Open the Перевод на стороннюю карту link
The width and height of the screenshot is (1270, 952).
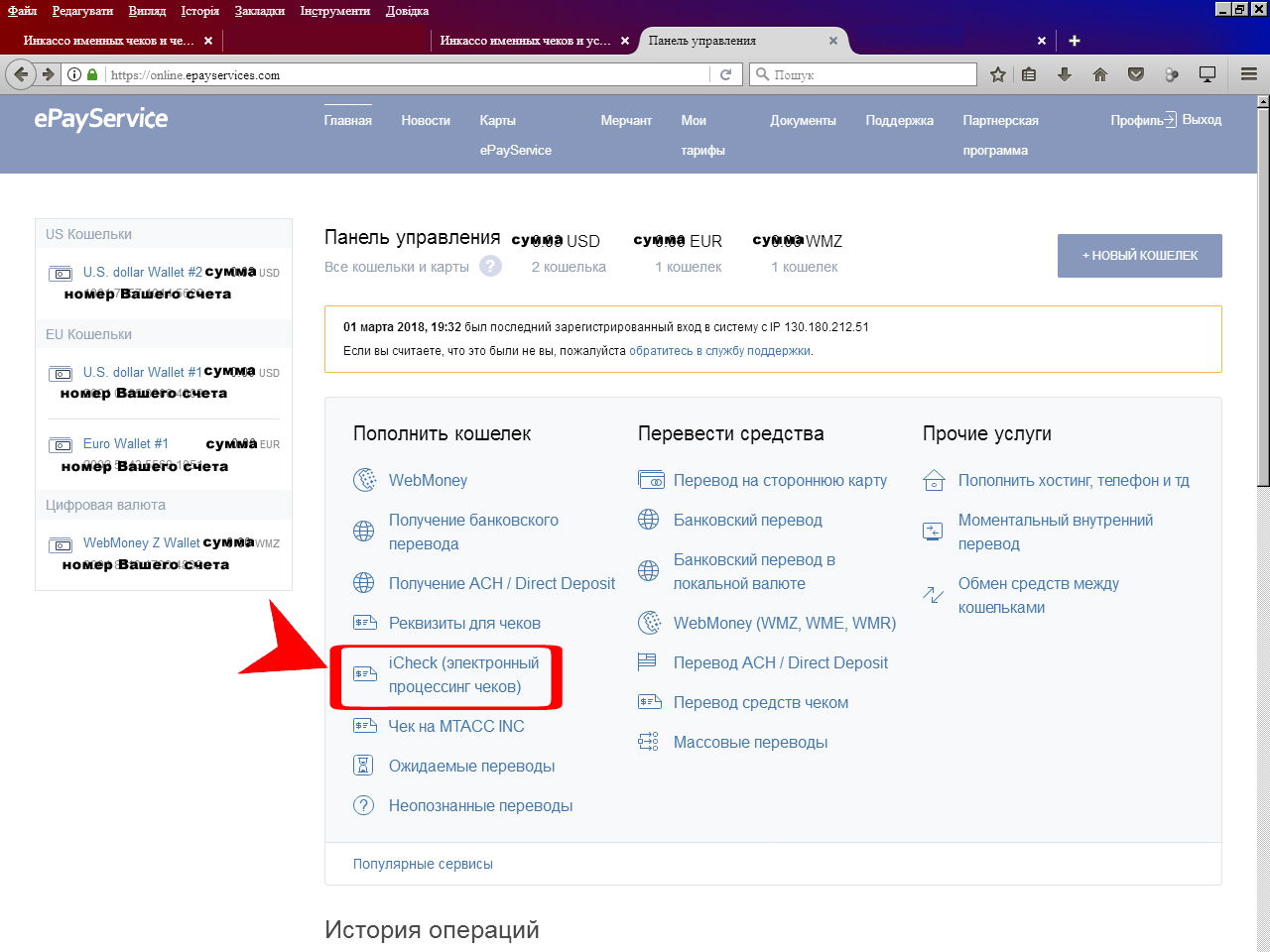click(780, 480)
